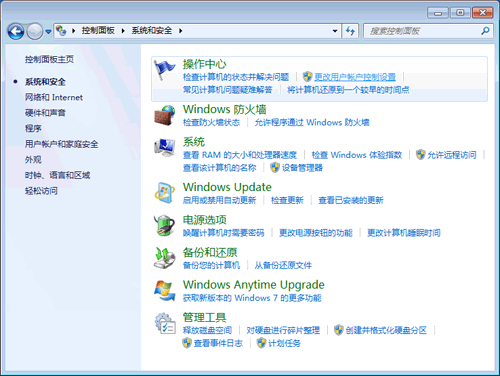Click 启用或禁用自动更新 link

(x=219, y=200)
